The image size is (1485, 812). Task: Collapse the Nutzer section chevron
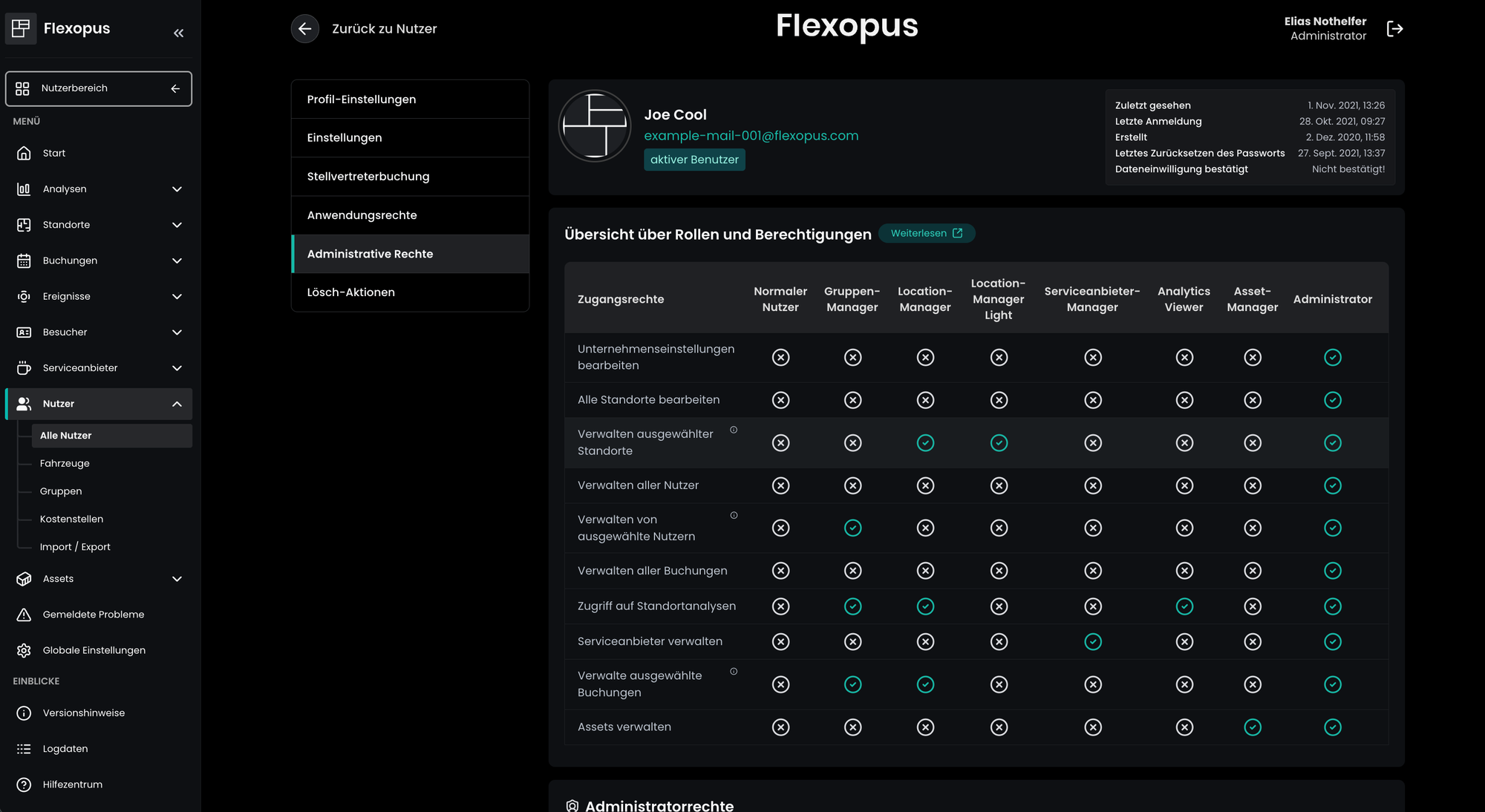pos(177,404)
